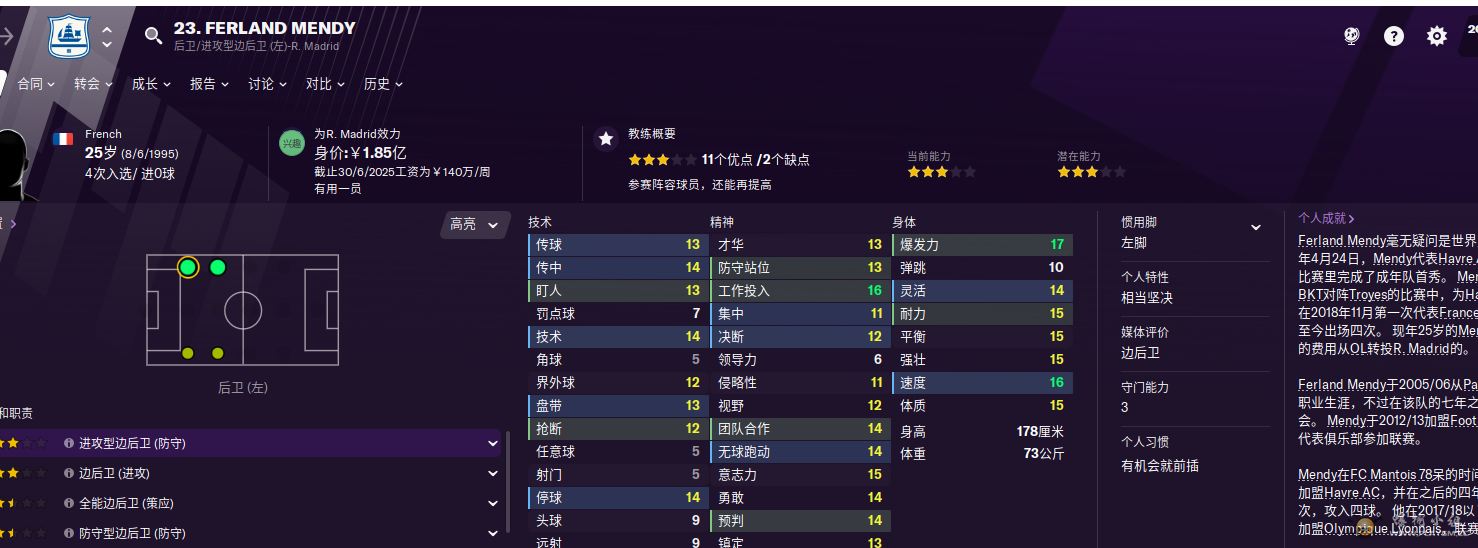Click the 相当坚决 personality text
The height and width of the screenshot is (548, 1478).
(1147, 298)
